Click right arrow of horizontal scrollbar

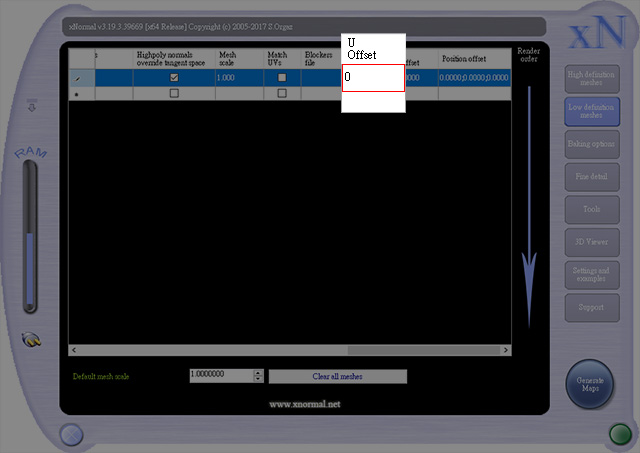click(x=506, y=350)
